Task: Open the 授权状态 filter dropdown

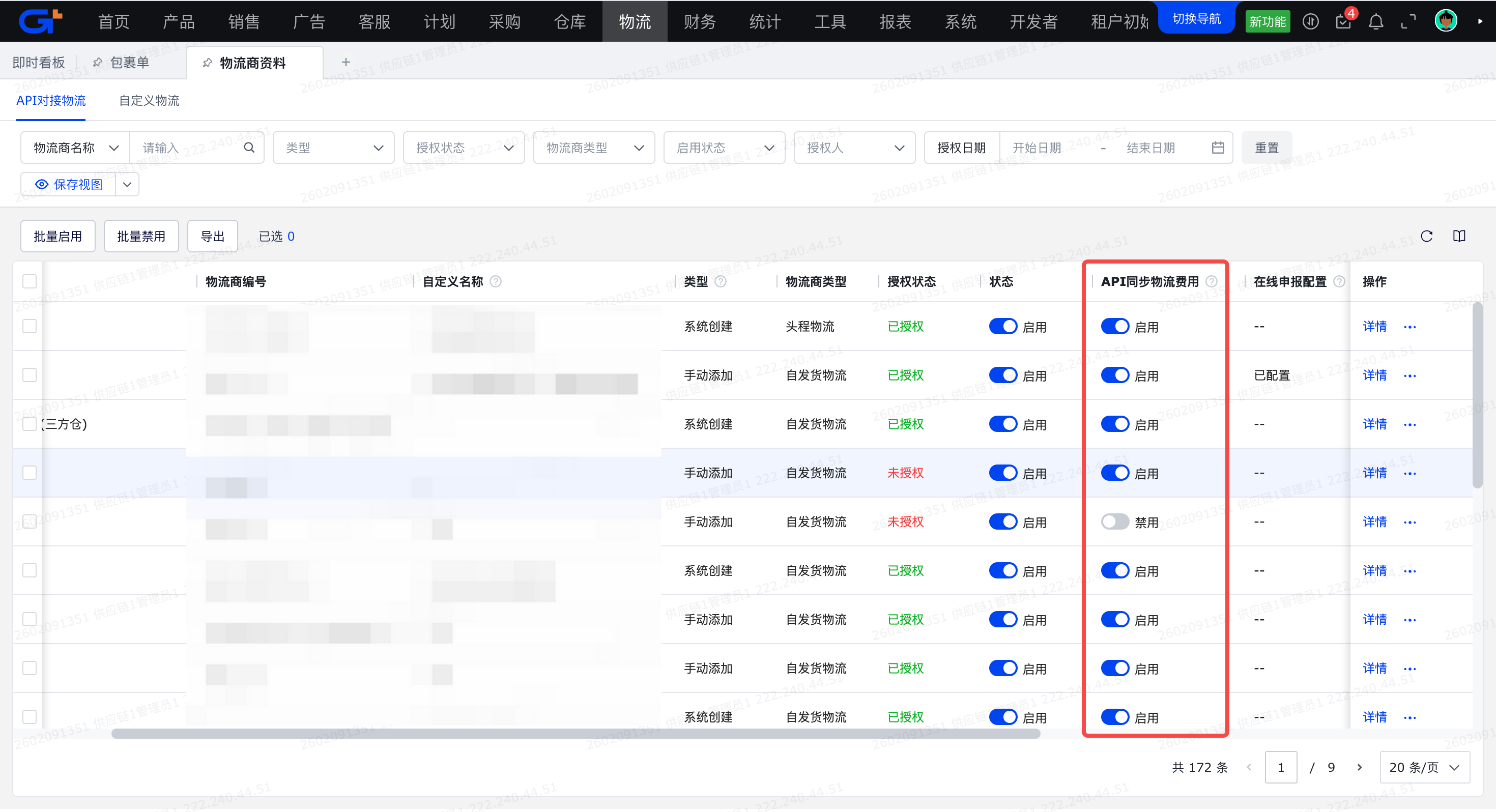Action: 464,148
